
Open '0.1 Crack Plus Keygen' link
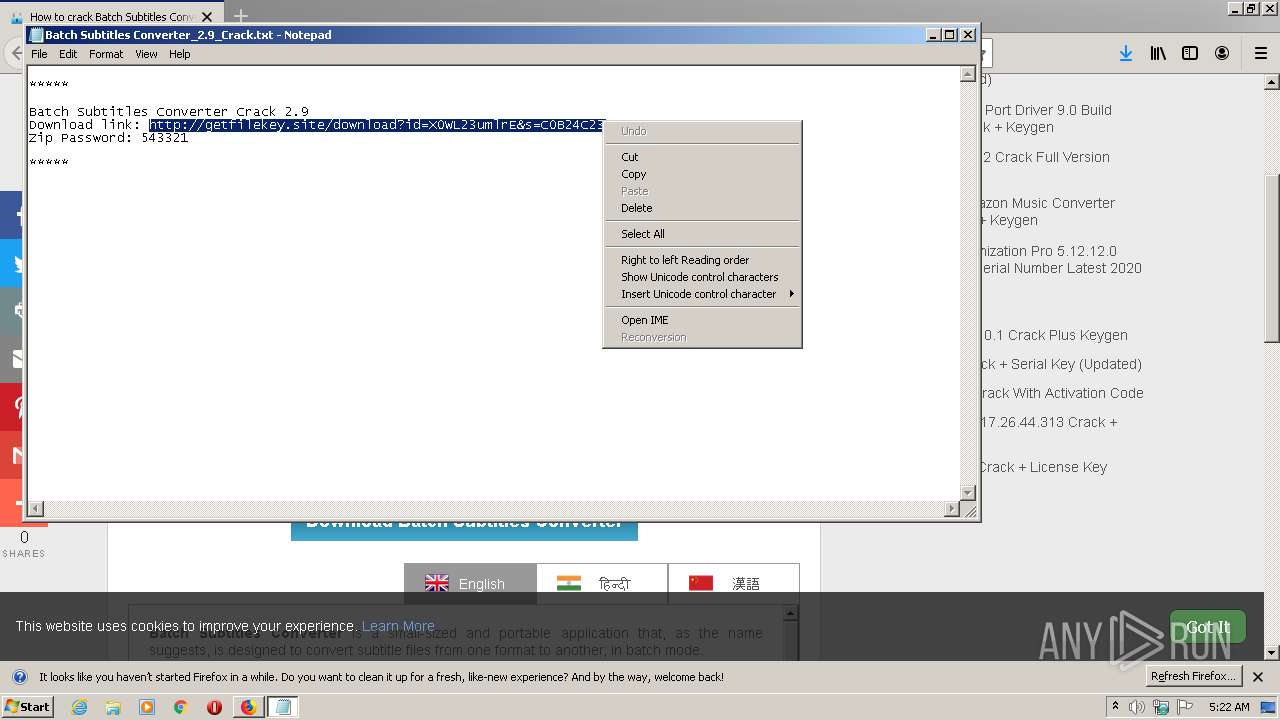1056,335
